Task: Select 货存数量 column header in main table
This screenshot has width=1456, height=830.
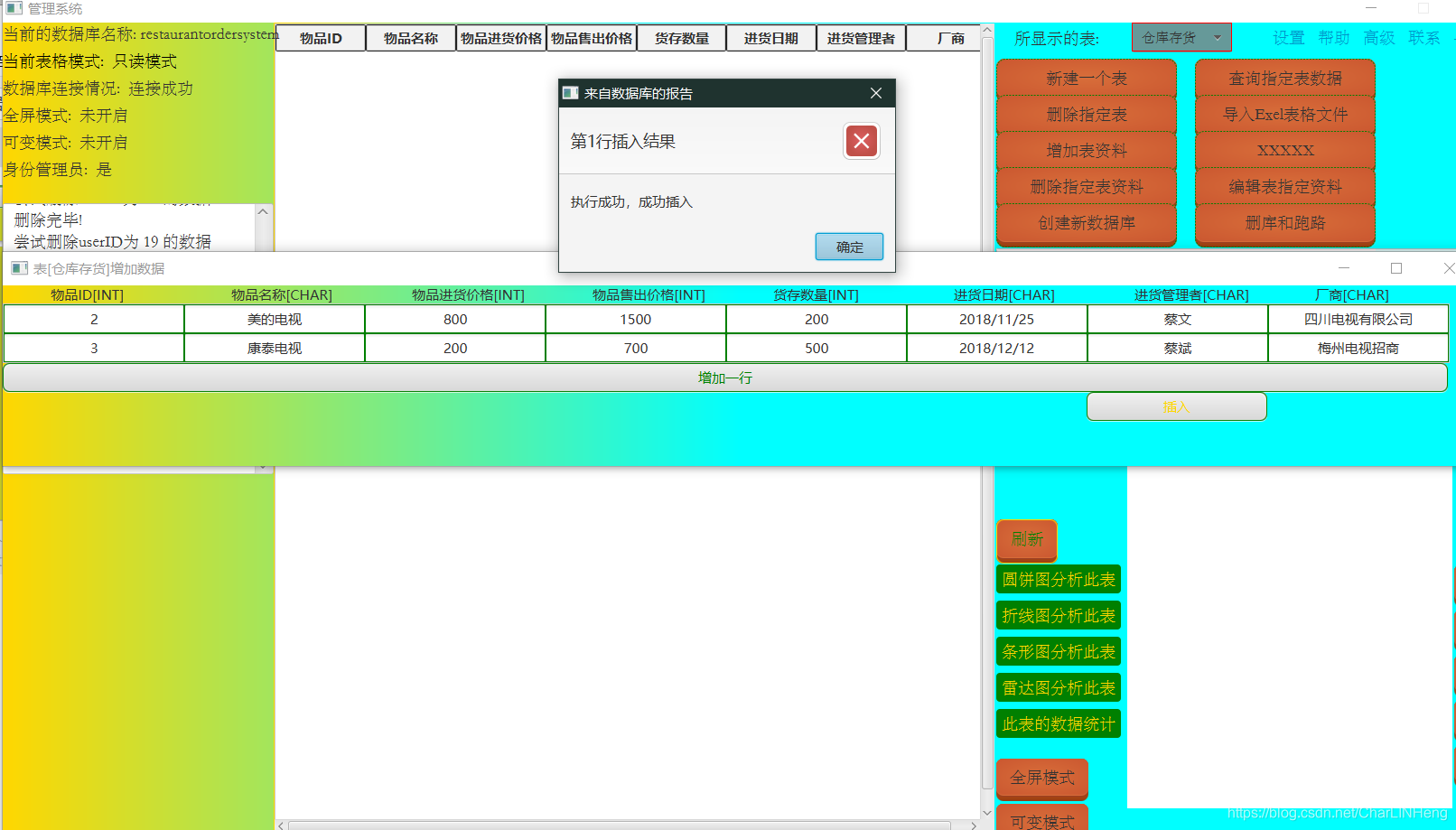Action: 682,39
